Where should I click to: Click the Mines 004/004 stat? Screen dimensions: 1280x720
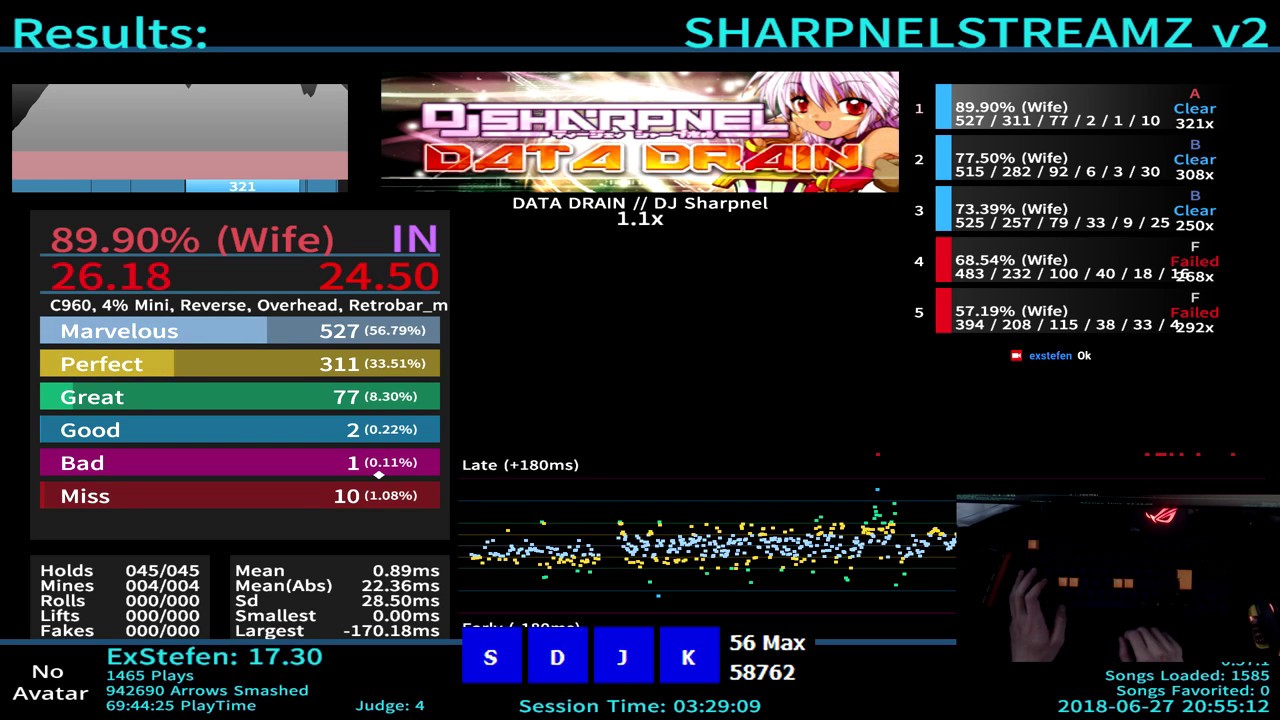pos(120,586)
